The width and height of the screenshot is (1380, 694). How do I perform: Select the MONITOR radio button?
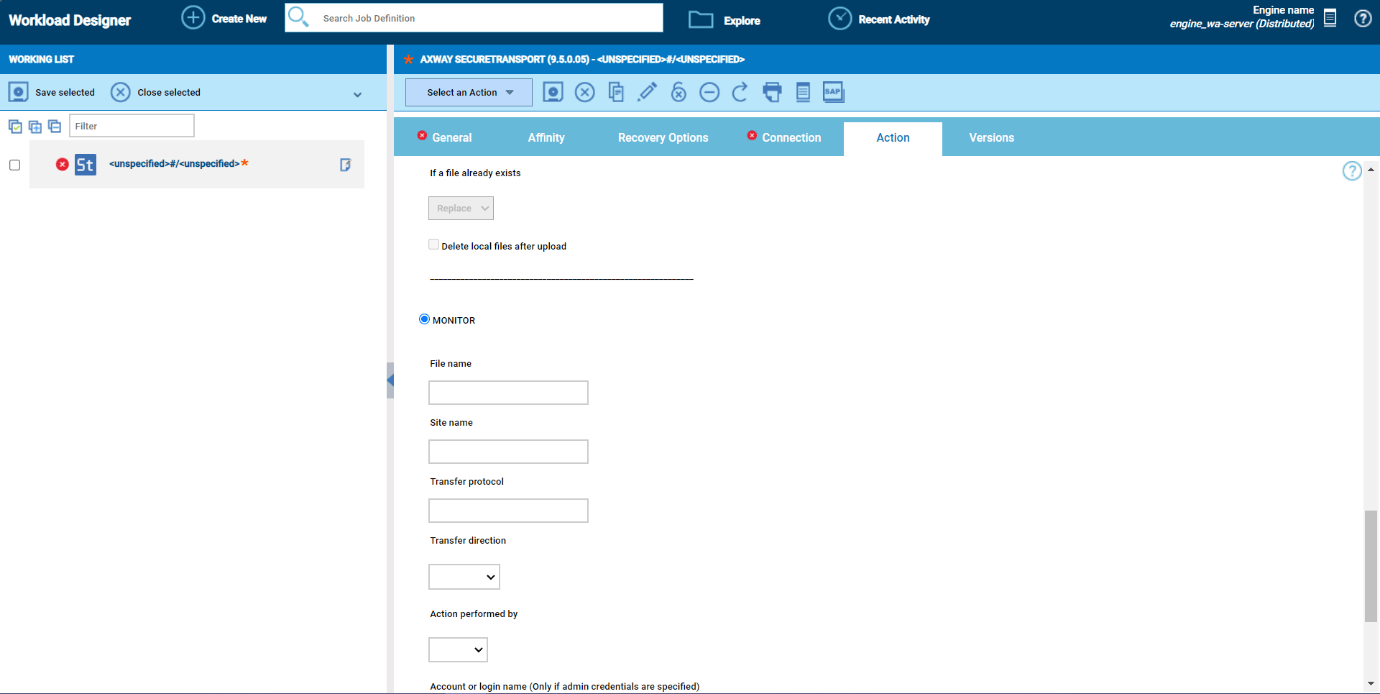424,318
